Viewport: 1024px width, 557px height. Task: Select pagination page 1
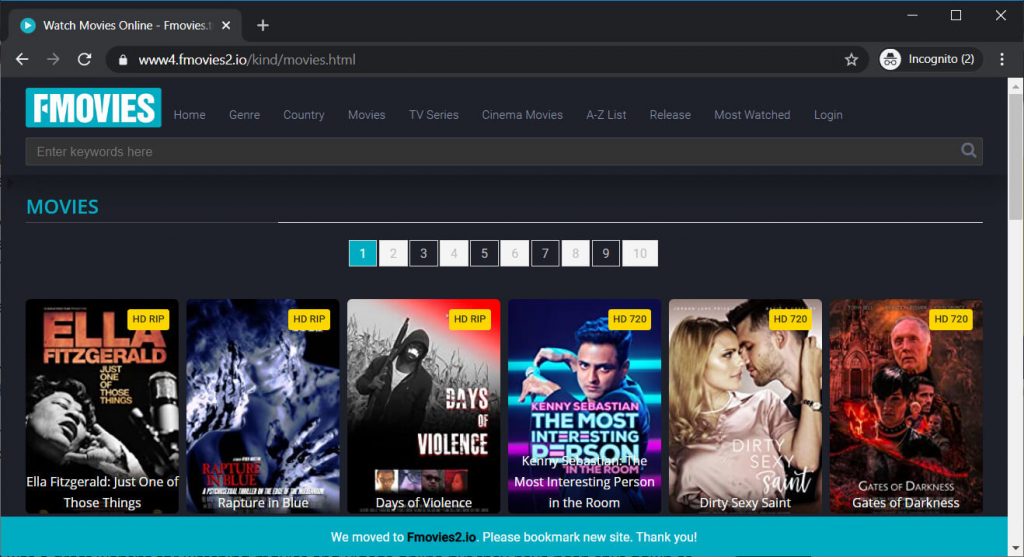click(x=362, y=253)
